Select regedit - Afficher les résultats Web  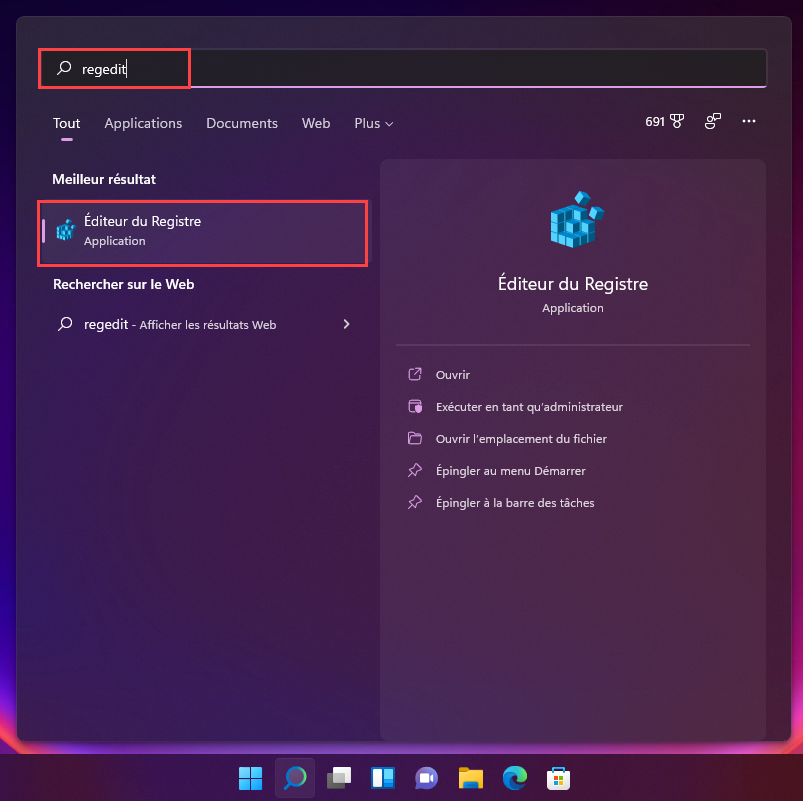coord(203,324)
